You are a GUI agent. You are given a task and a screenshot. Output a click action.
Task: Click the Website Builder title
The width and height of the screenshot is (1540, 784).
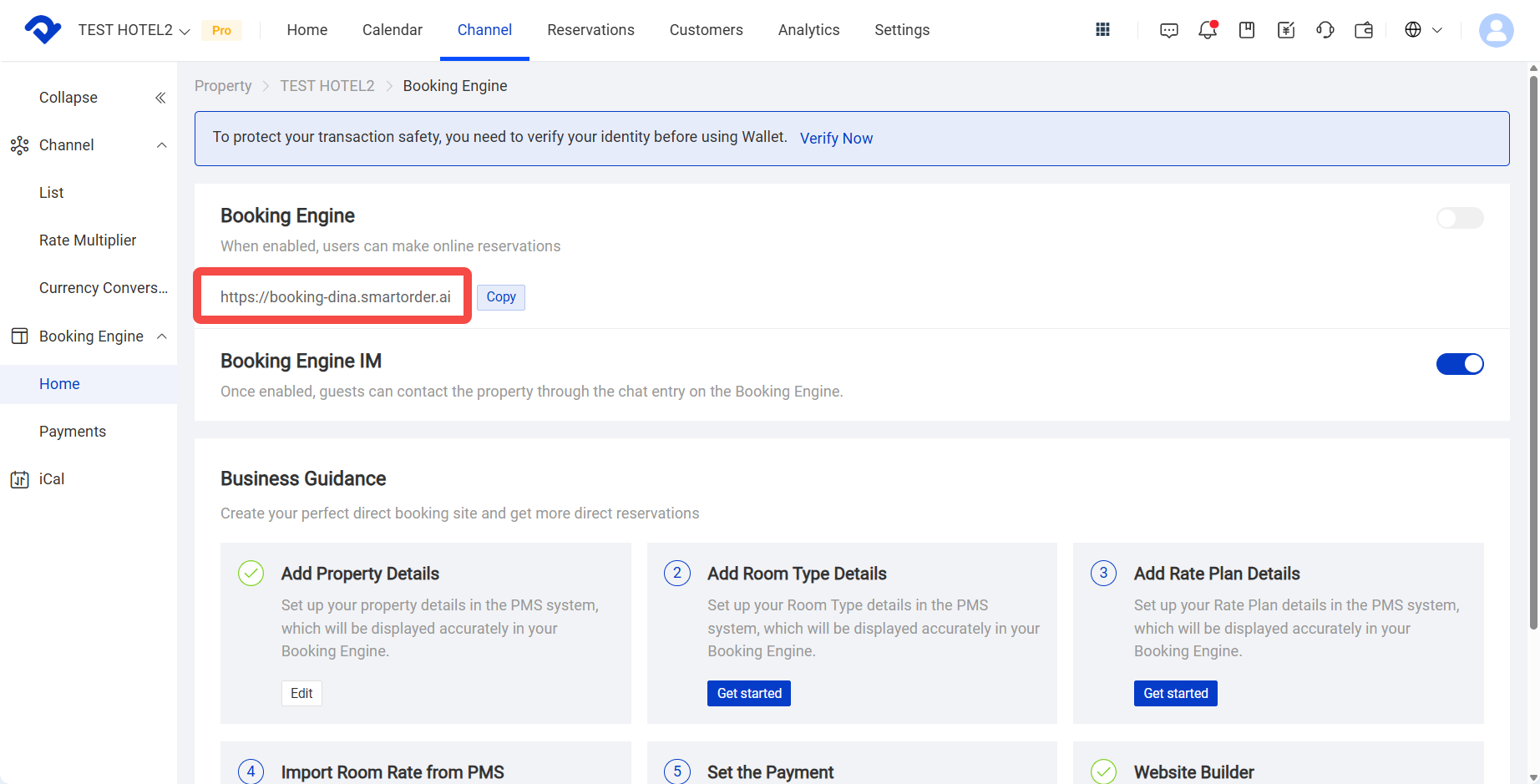click(x=1194, y=772)
